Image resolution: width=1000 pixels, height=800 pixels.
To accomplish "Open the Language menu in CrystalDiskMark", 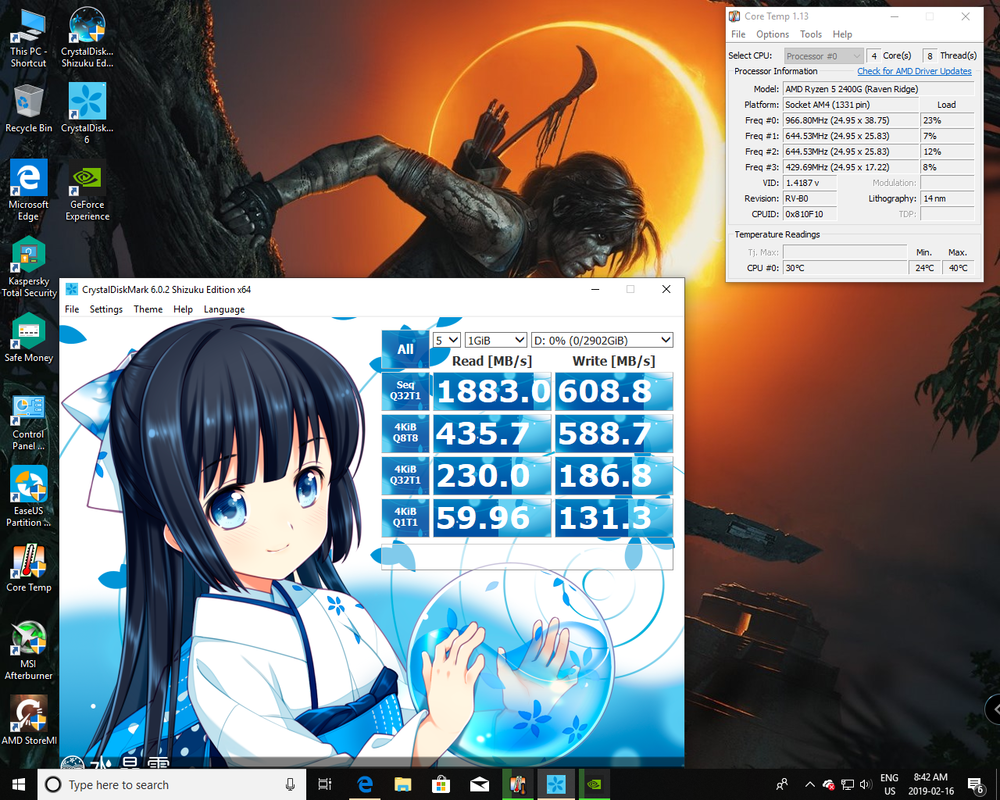I will tap(223, 309).
